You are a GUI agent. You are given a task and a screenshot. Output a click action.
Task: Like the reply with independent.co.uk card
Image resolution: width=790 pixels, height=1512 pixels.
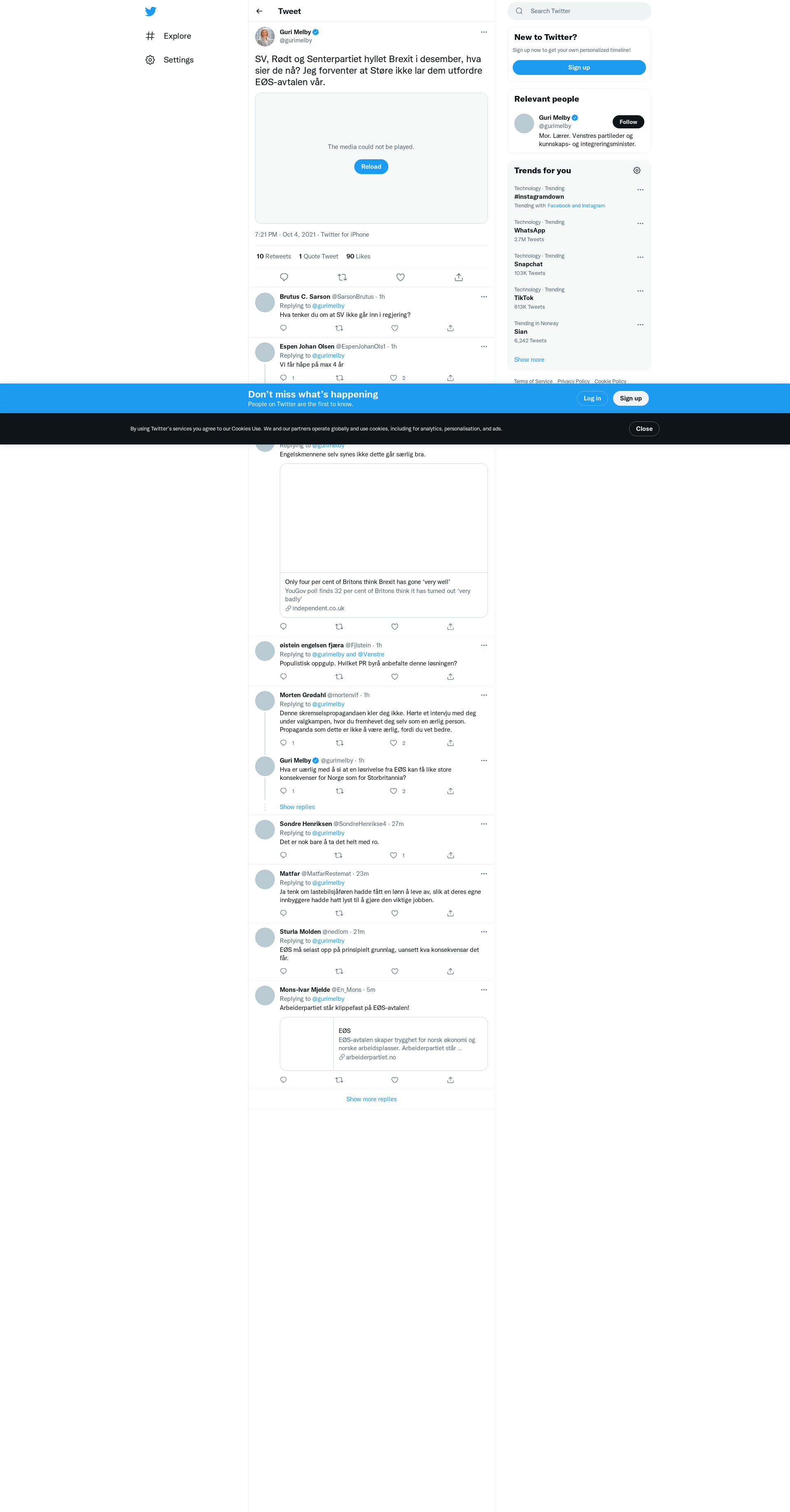[x=395, y=627]
